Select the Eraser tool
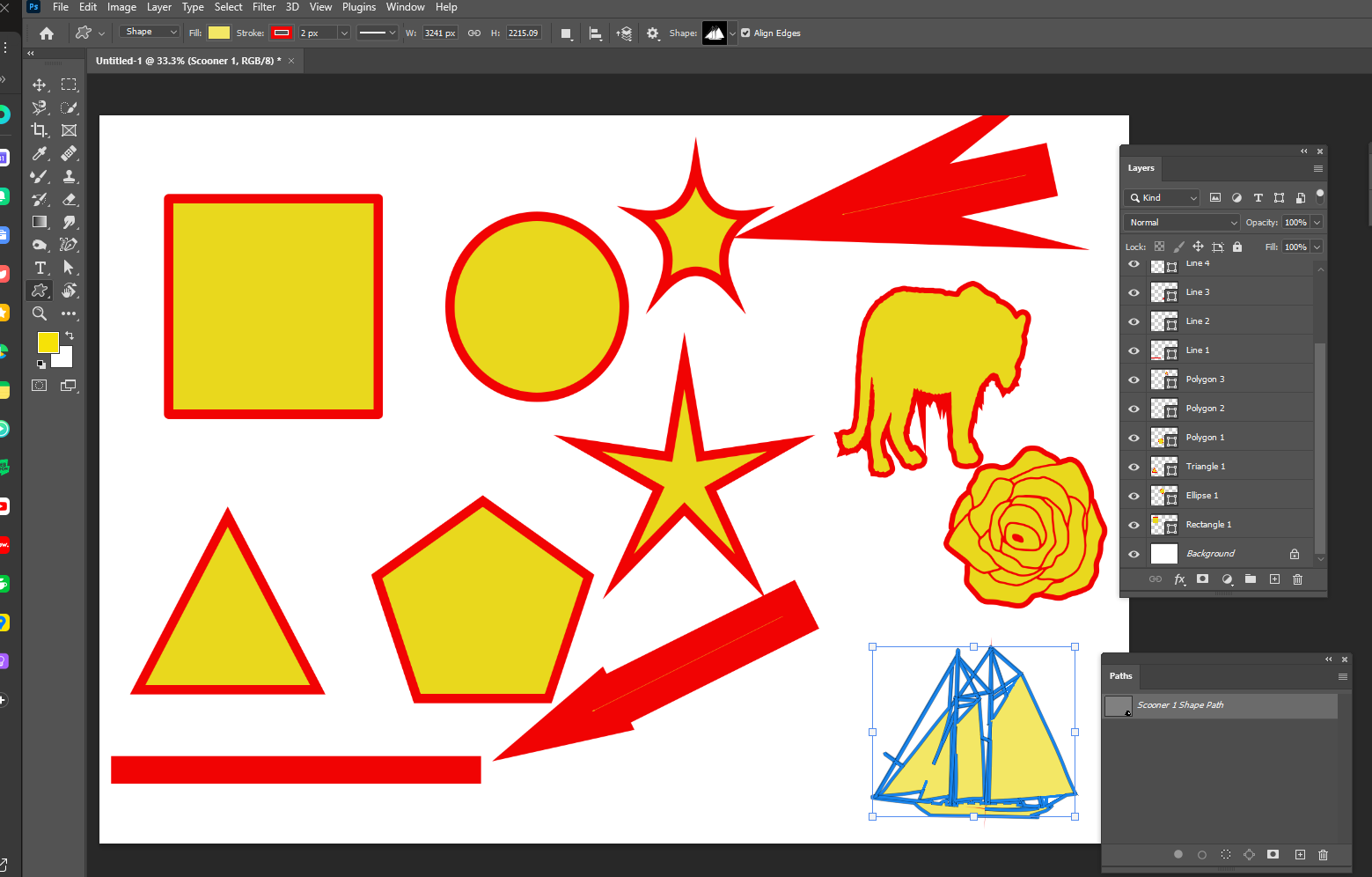1372x877 pixels. (69, 199)
